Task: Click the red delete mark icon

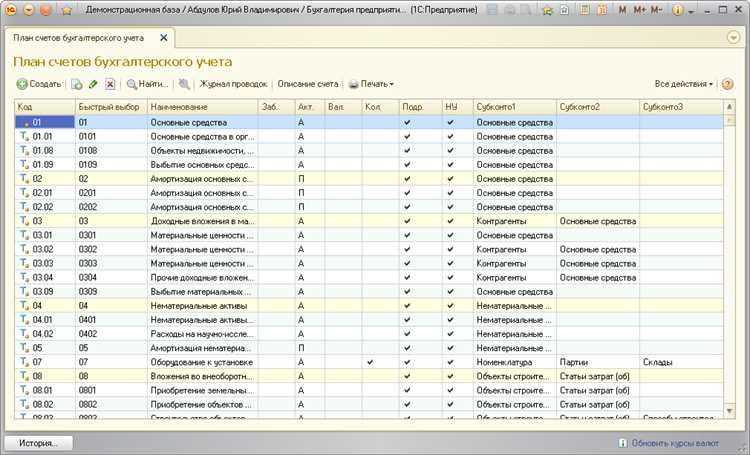Action: click(x=110, y=84)
